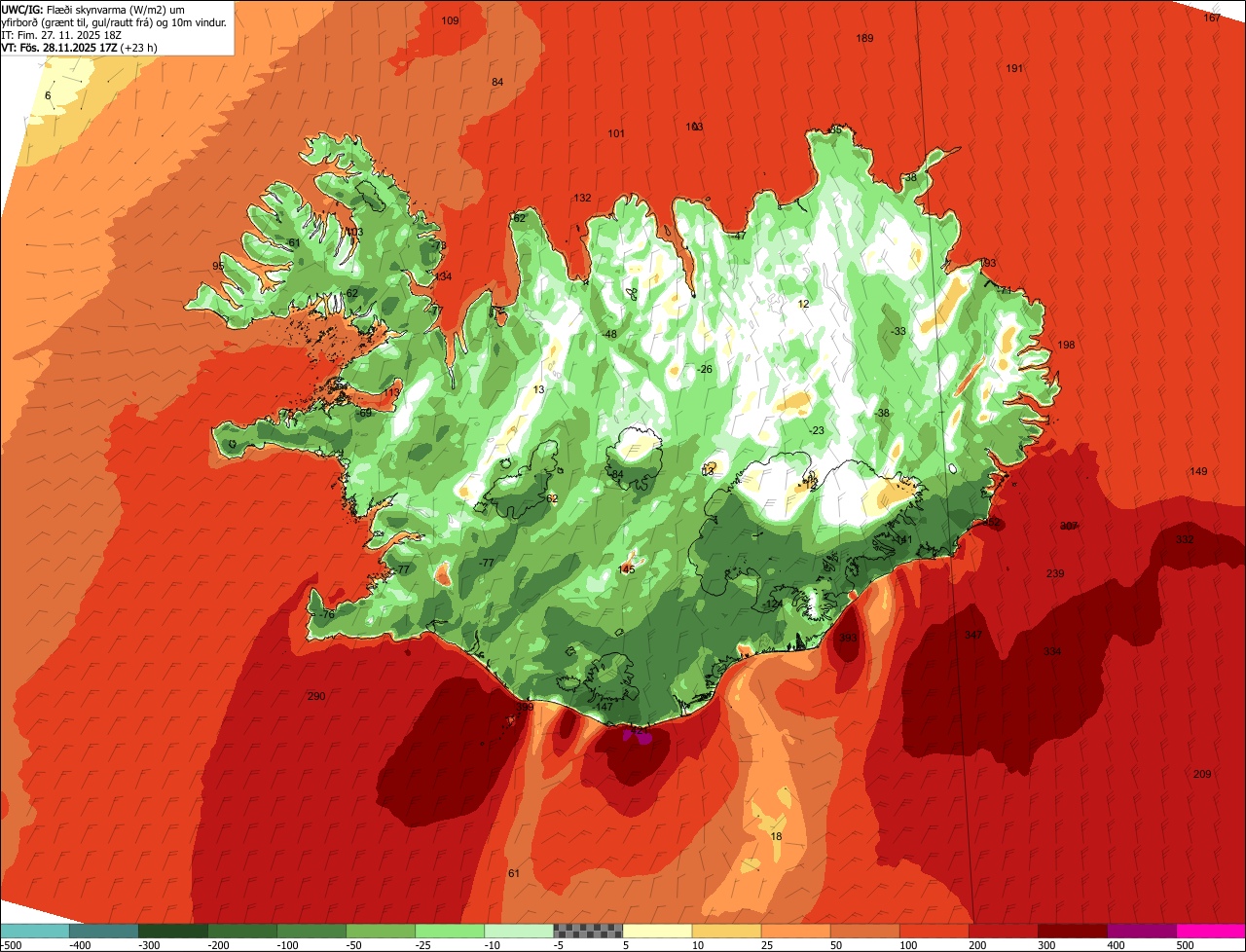Screen dimensions: 1246x952
Task: Click the value -23 on the map
Action: (817, 430)
